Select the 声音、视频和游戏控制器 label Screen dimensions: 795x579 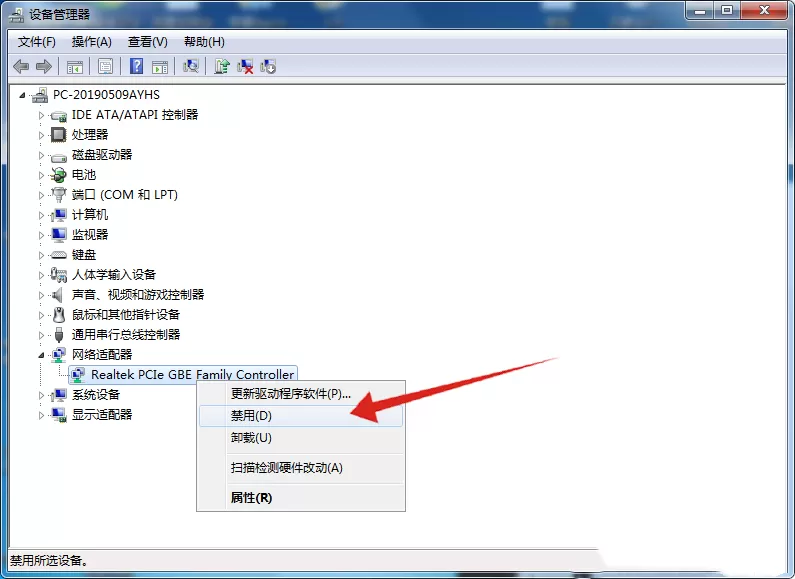tap(138, 295)
